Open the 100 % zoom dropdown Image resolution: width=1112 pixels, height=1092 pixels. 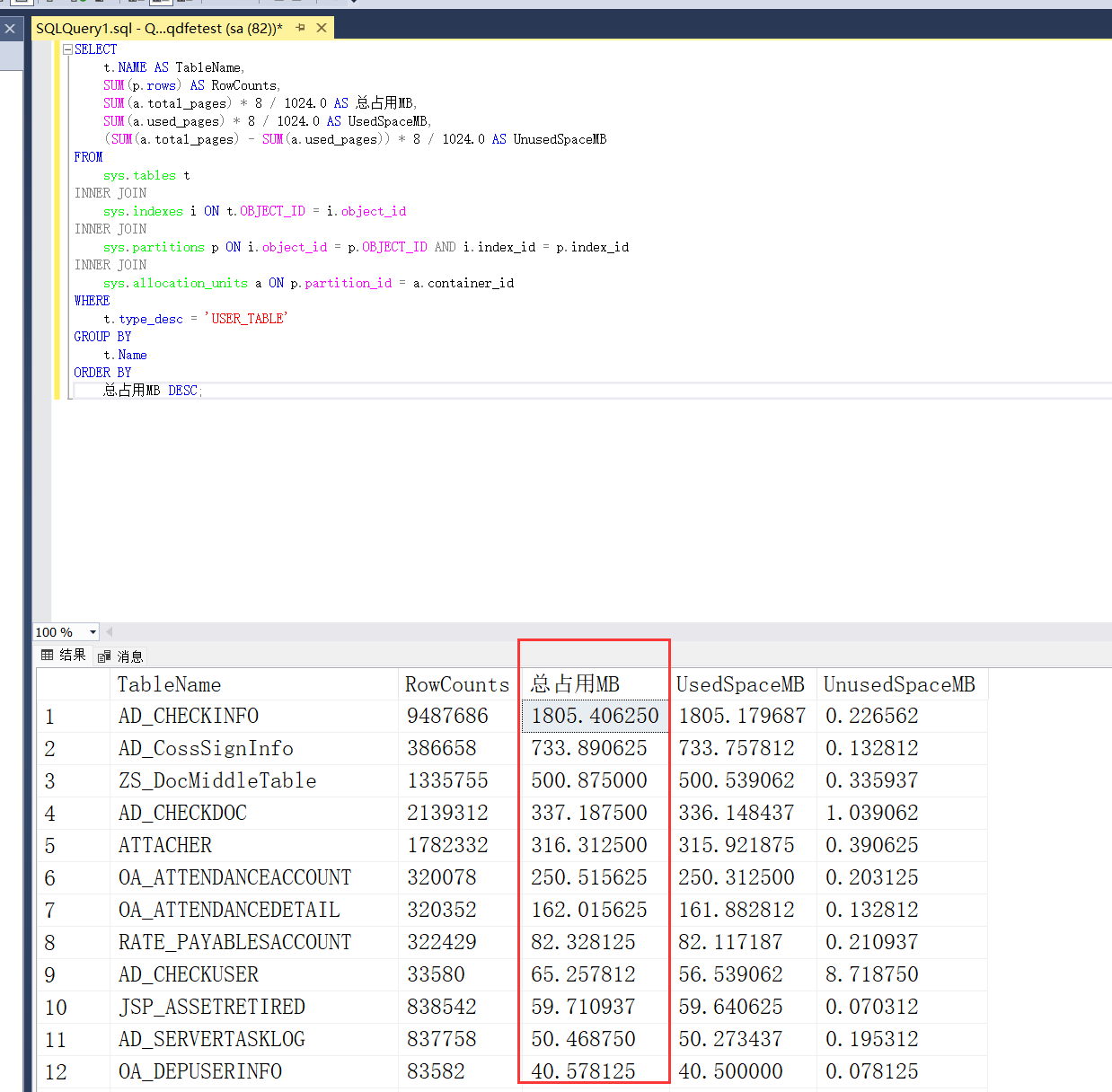click(93, 632)
